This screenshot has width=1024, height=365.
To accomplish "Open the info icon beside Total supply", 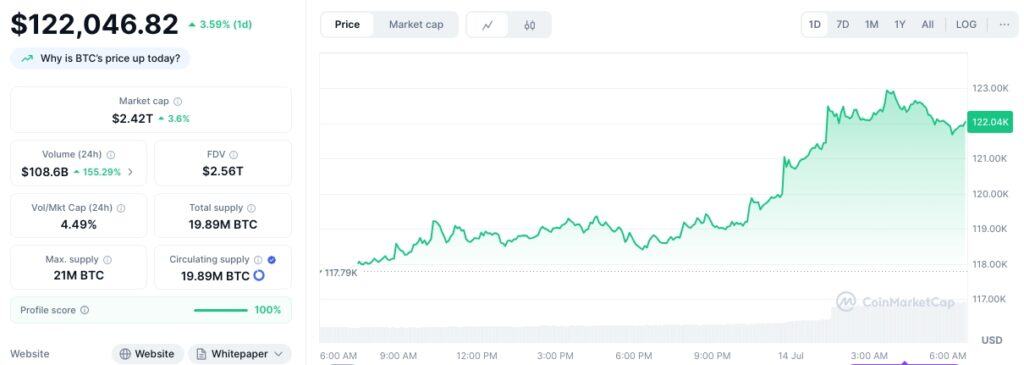I will click(x=251, y=208).
